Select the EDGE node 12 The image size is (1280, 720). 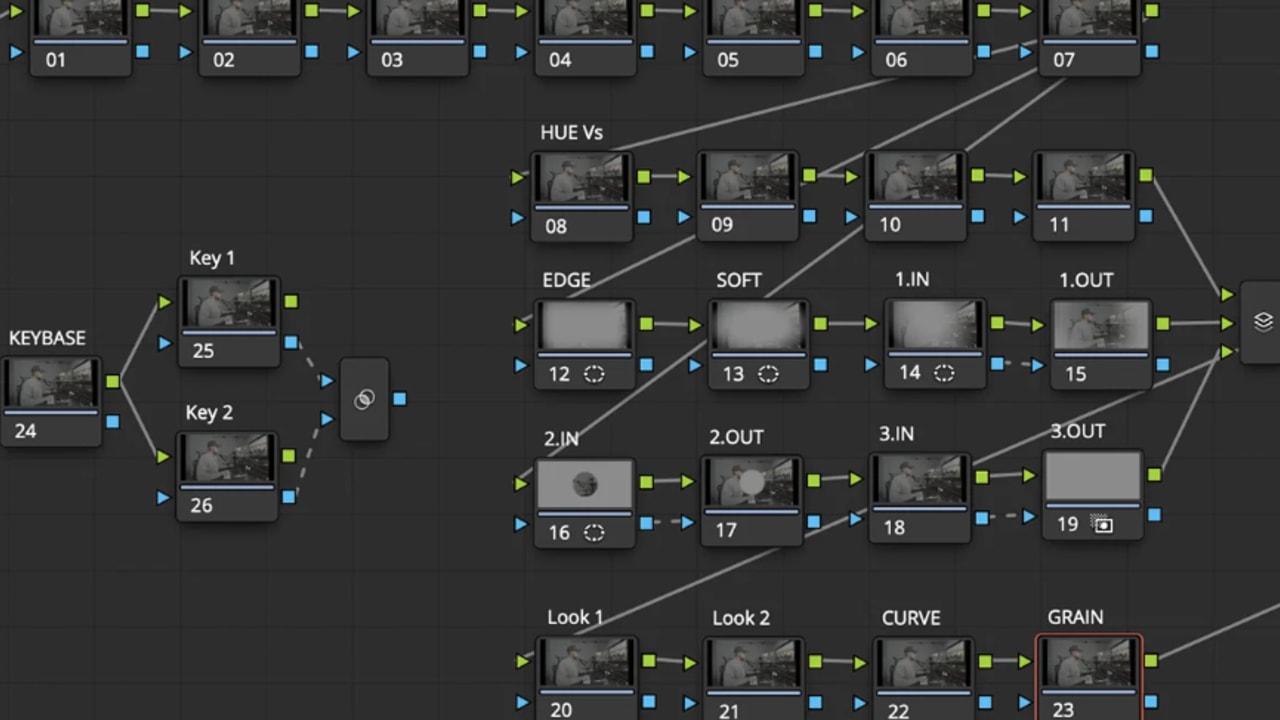tap(585, 344)
